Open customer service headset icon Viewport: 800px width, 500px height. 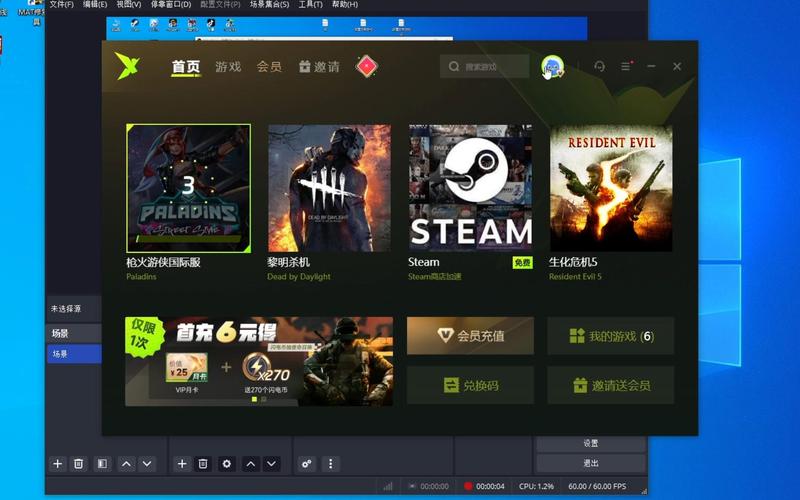(x=599, y=66)
